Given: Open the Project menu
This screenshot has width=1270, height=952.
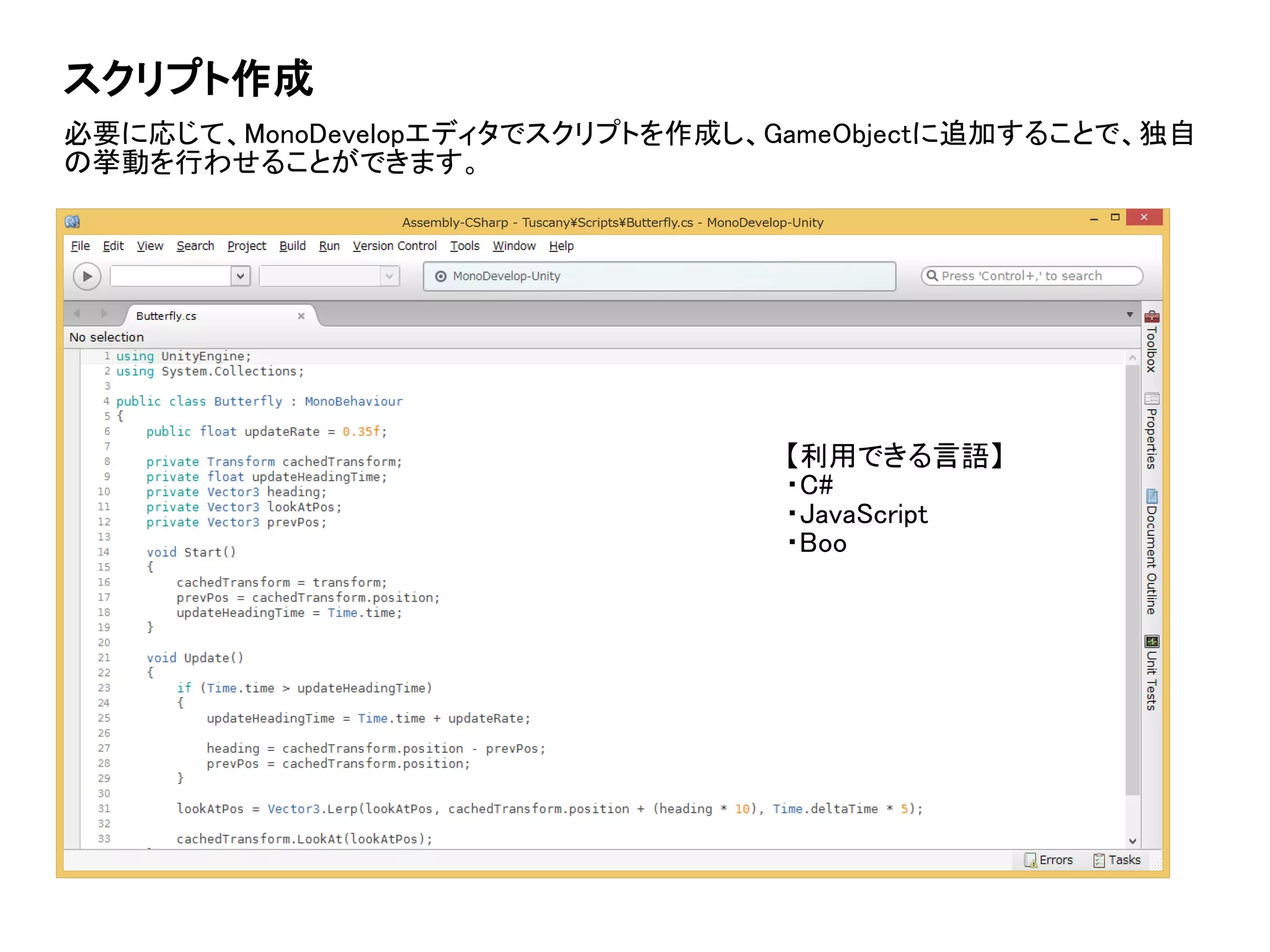Looking at the screenshot, I should (246, 246).
